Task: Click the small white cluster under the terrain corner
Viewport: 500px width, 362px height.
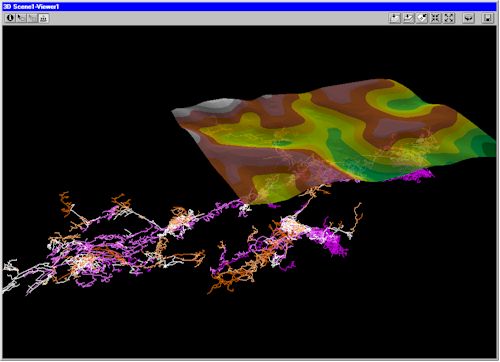Action: tap(246, 208)
